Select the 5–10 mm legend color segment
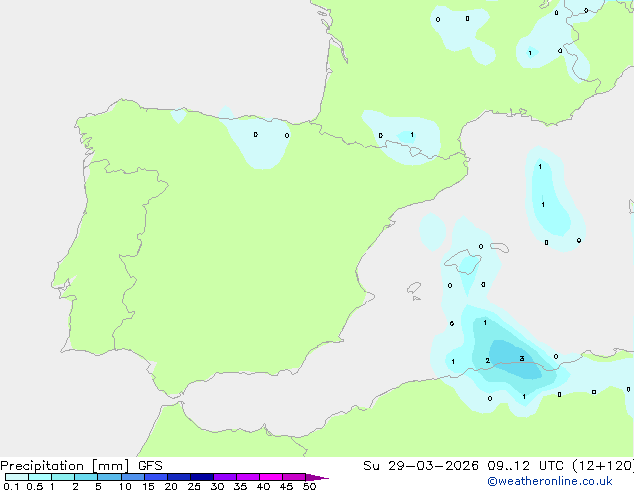This screenshot has width=634, height=490. pos(110,477)
